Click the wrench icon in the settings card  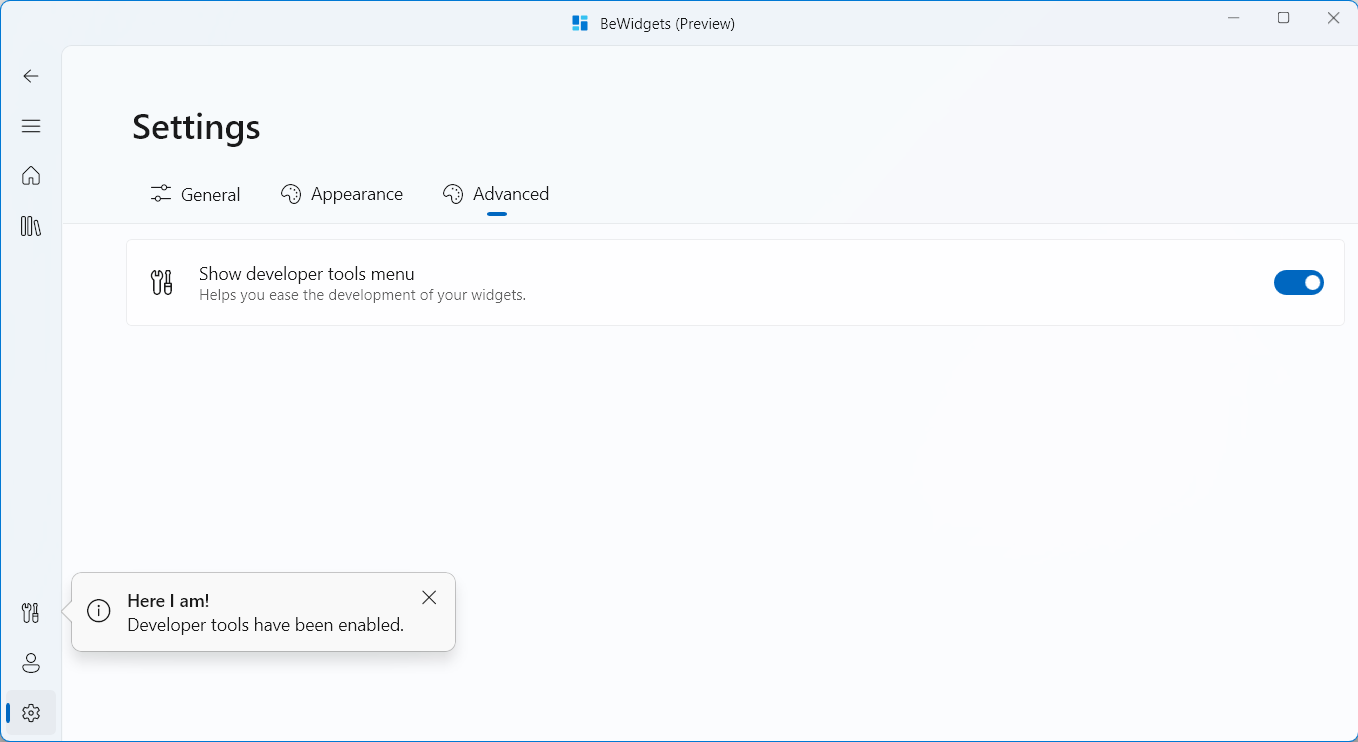pyautogui.click(x=161, y=283)
